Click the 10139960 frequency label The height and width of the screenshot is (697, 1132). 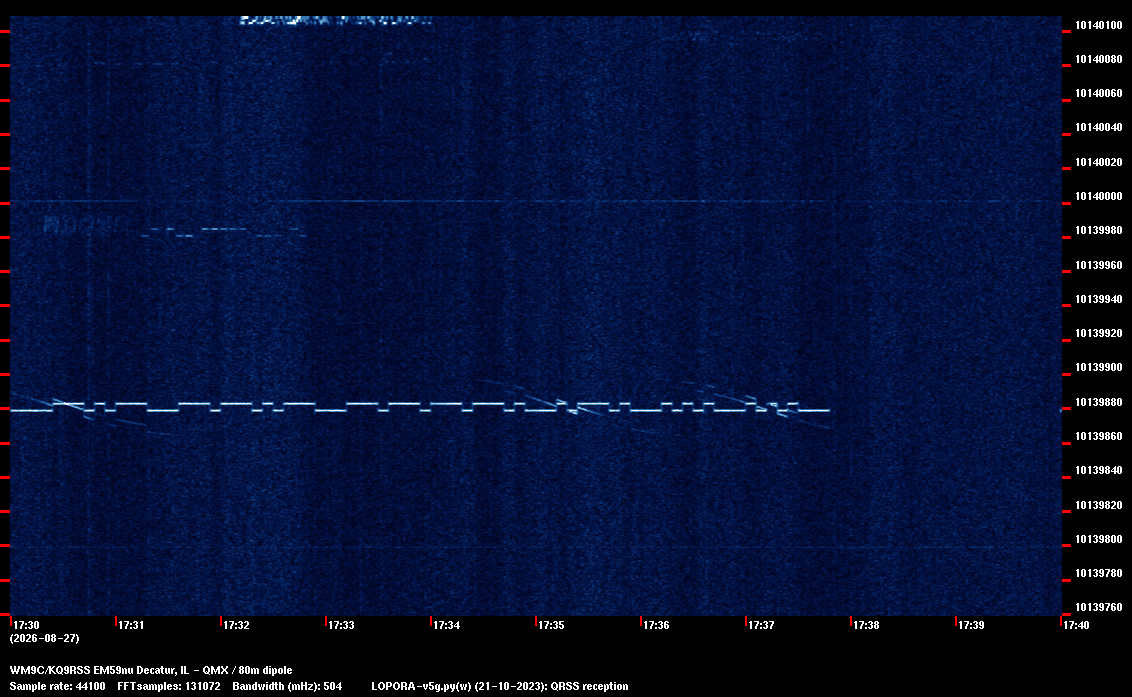click(x=1098, y=264)
